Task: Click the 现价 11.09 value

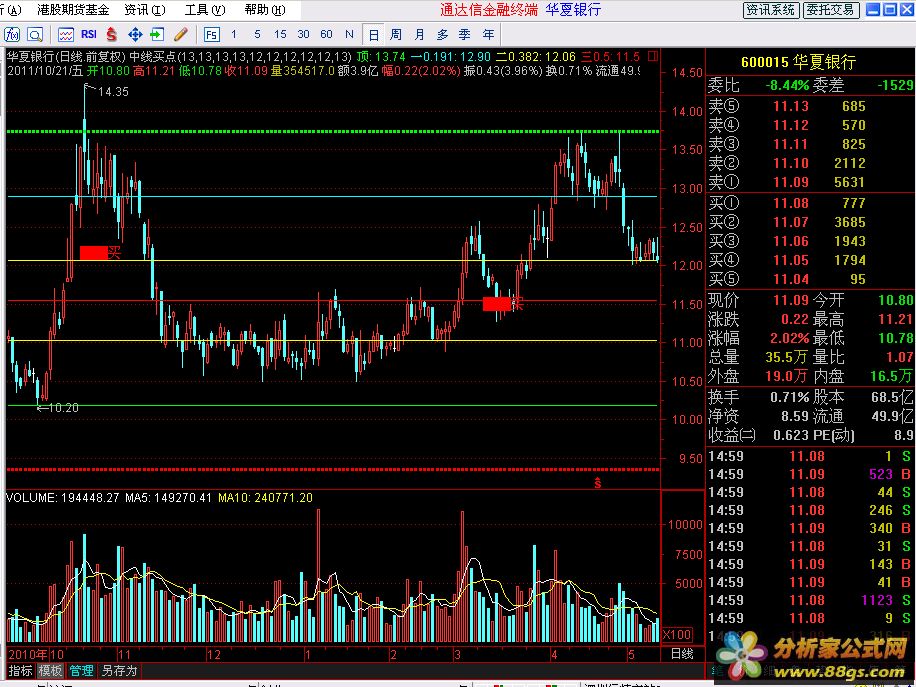Action: click(791, 300)
